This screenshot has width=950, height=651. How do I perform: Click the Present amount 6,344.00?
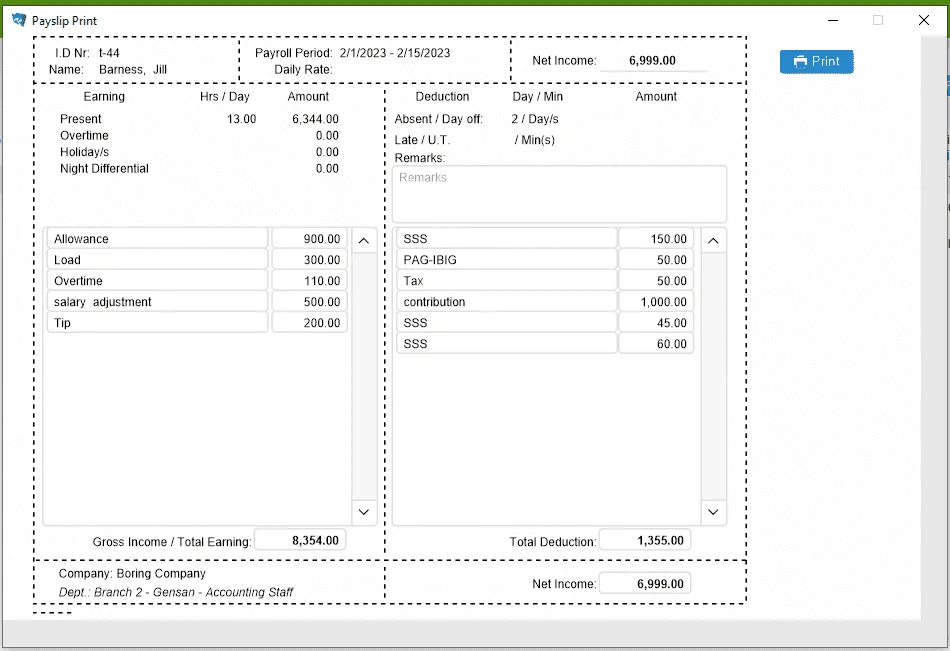tap(315, 119)
